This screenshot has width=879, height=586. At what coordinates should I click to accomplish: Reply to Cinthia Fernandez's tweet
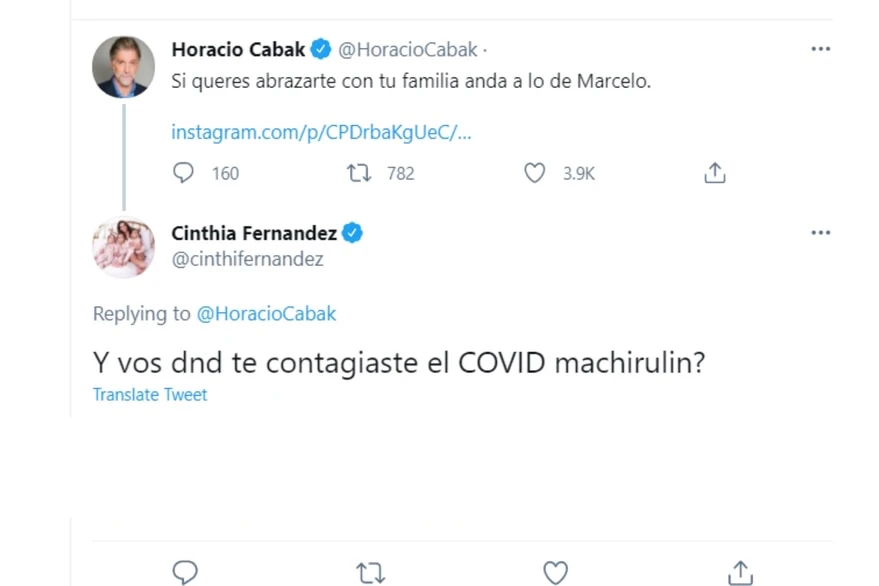(184, 572)
